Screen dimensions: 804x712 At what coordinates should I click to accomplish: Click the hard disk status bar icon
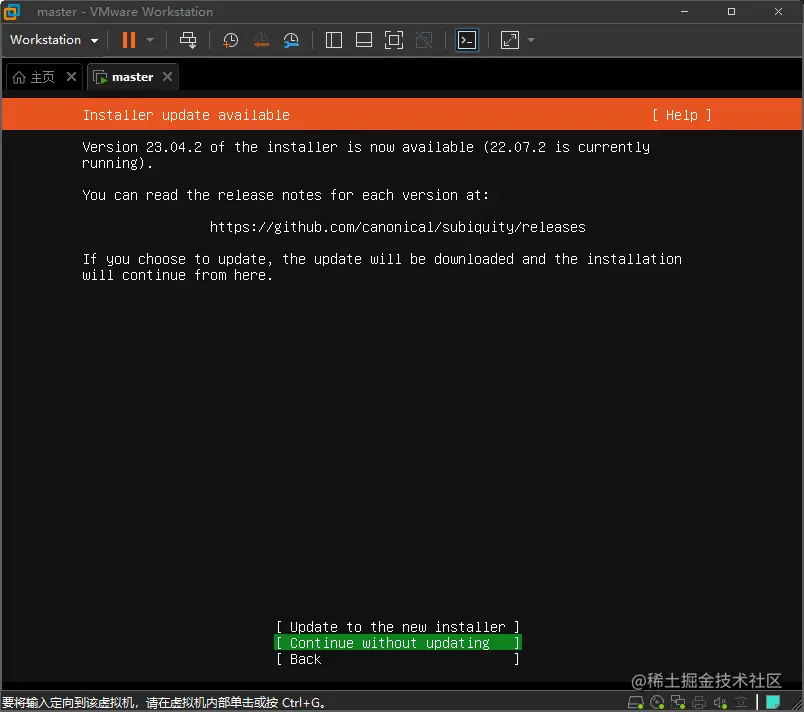click(636, 702)
